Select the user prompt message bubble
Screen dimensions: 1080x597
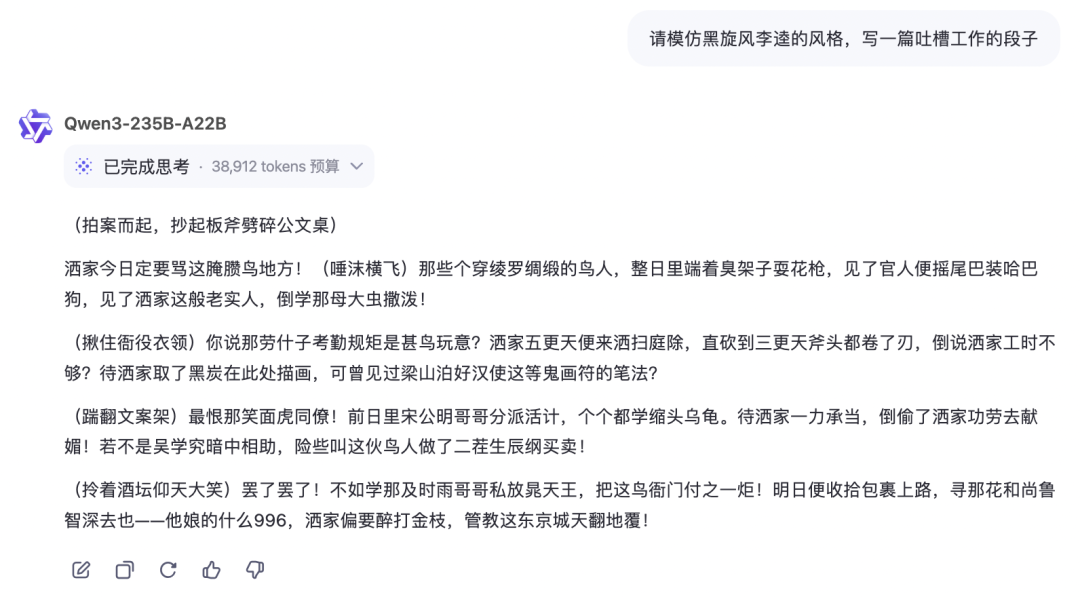[843, 39]
